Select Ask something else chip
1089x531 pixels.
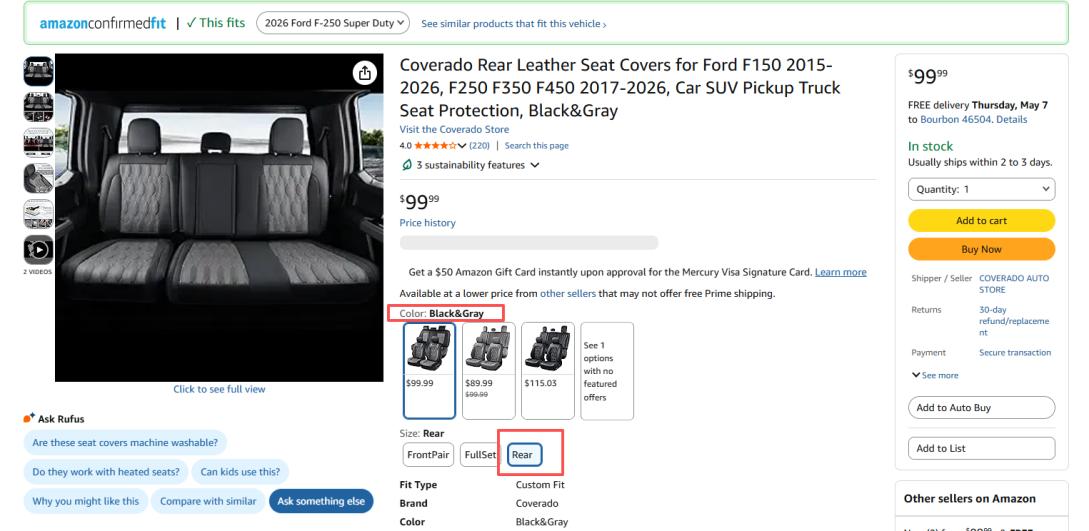pos(321,501)
